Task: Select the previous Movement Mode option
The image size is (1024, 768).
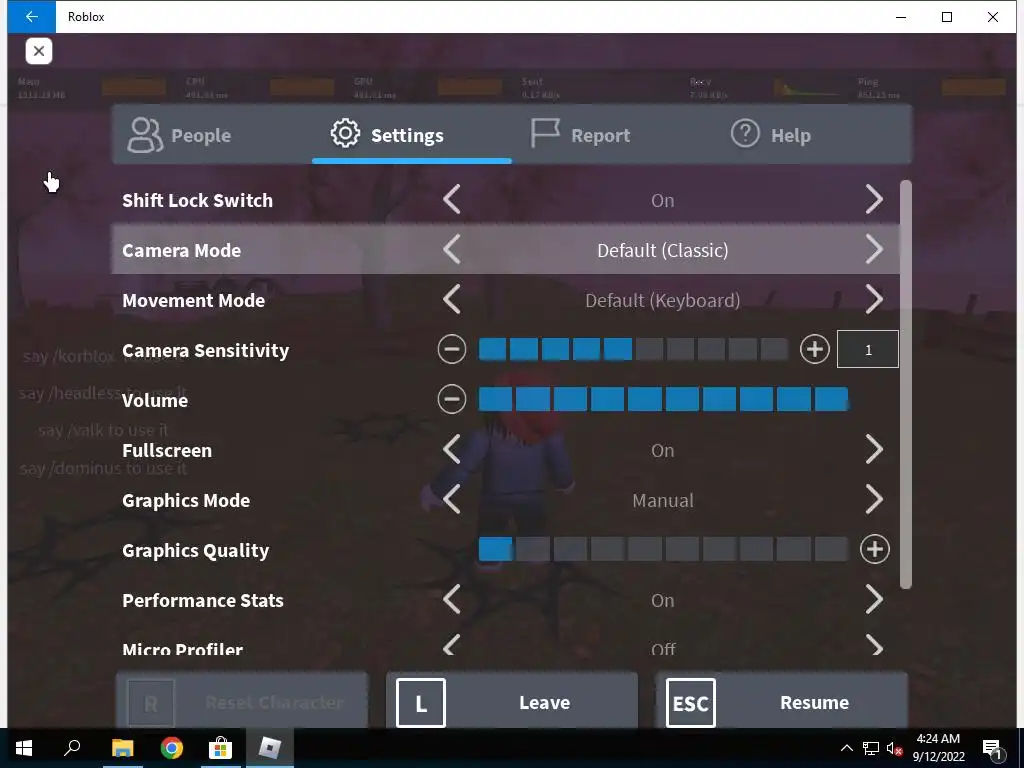Action: point(452,299)
